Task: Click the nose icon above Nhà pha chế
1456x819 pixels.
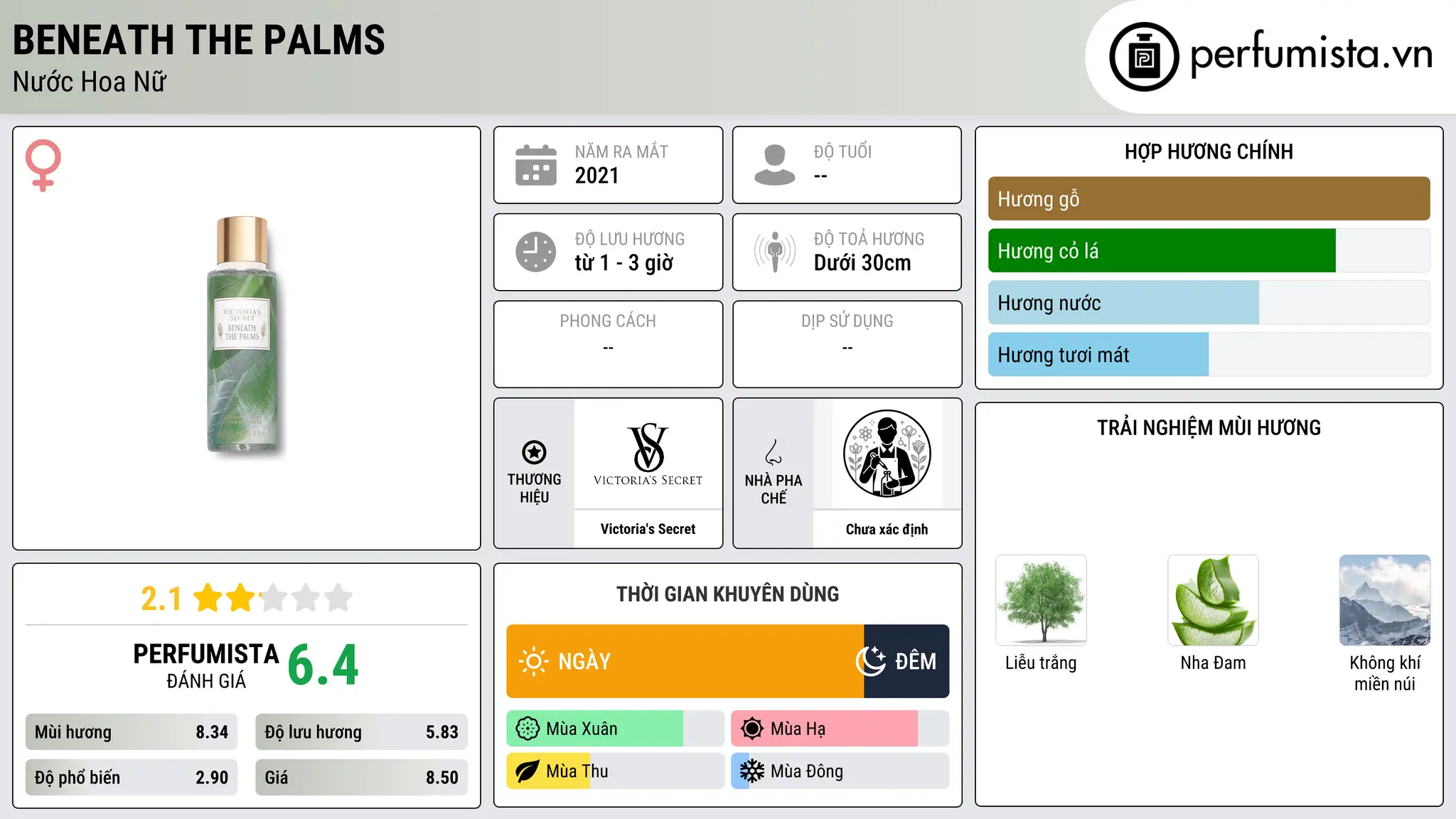Action: (x=773, y=452)
